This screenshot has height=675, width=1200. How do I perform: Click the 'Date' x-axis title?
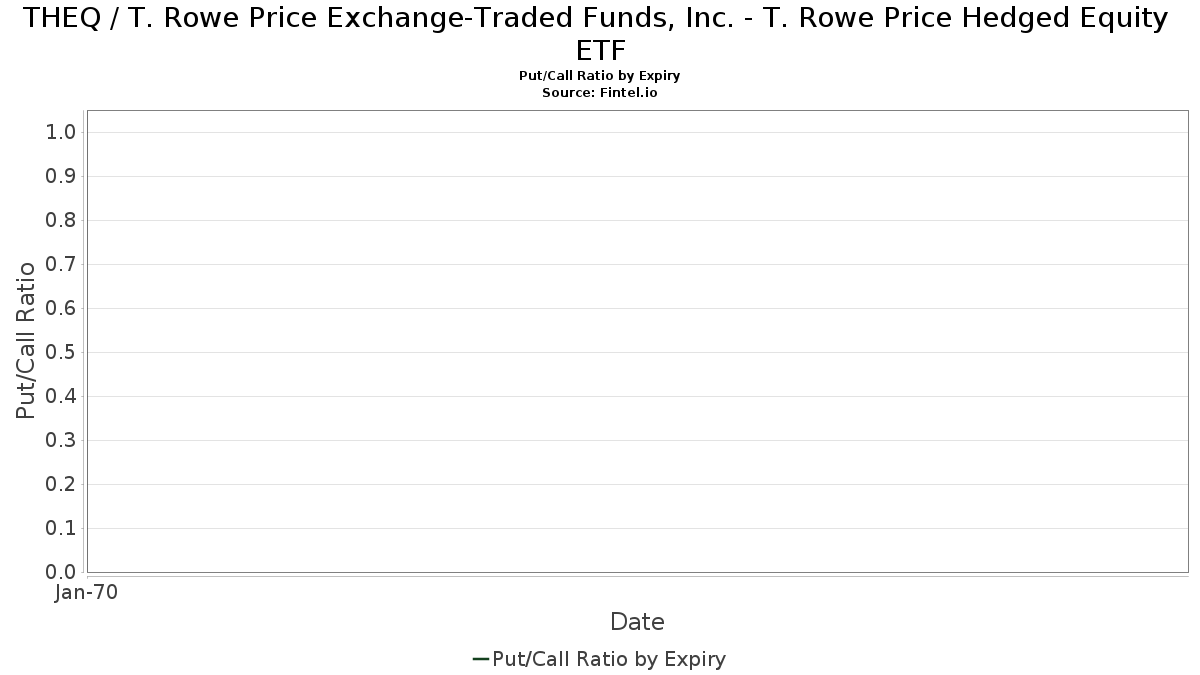(x=637, y=622)
